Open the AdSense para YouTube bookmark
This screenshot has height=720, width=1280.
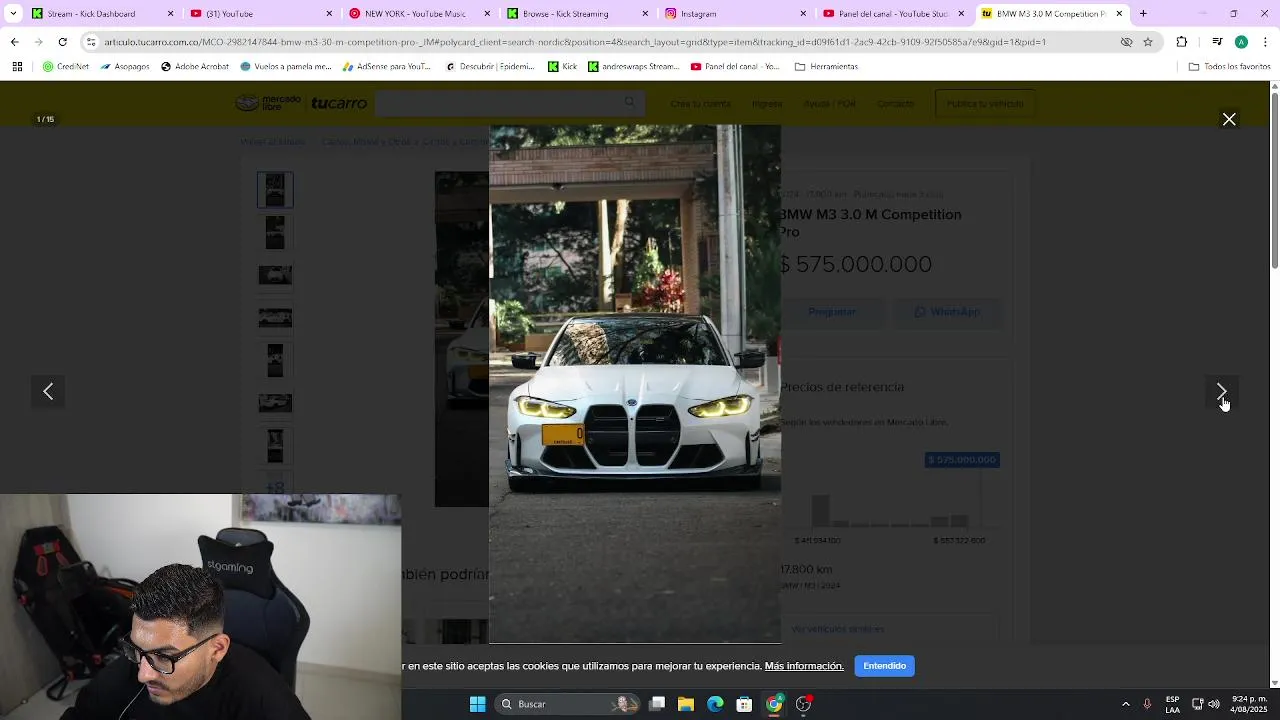coord(386,66)
